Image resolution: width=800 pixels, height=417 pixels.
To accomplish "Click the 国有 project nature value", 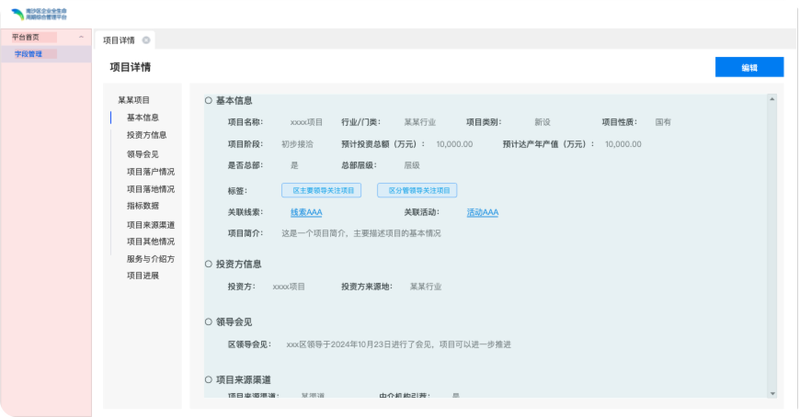I will click(663, 122).
